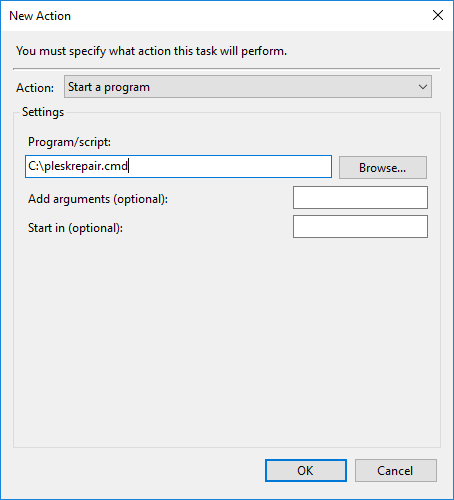
Task: Close the New Action dialog with X
Action: [438, 15]
